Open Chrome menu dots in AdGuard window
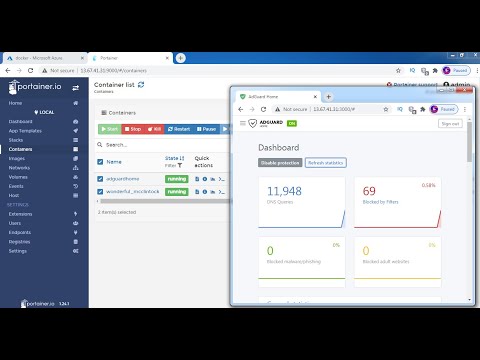This screenshot has width=480, height=360. 465,109
